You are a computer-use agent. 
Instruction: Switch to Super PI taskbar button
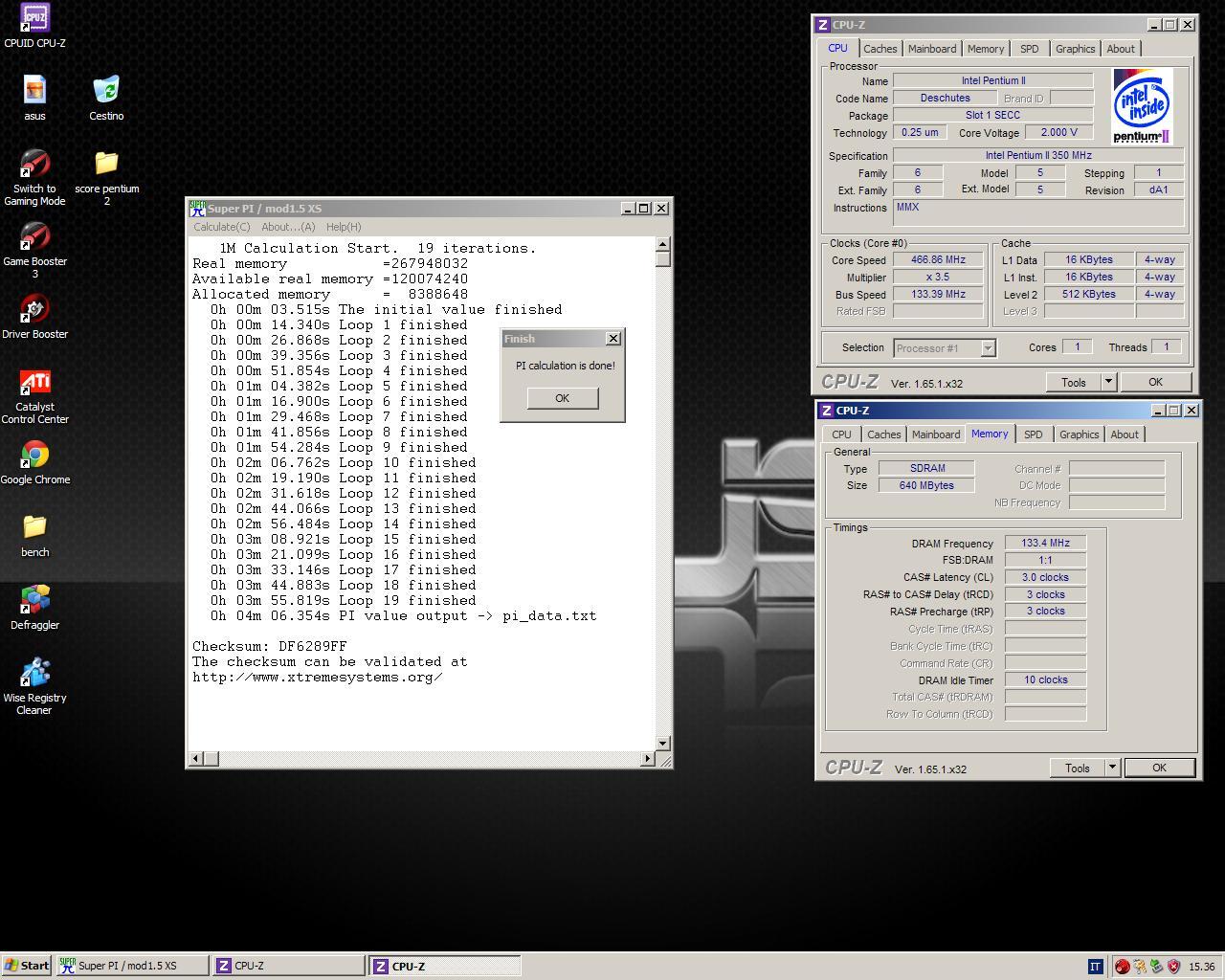point(132,966)
